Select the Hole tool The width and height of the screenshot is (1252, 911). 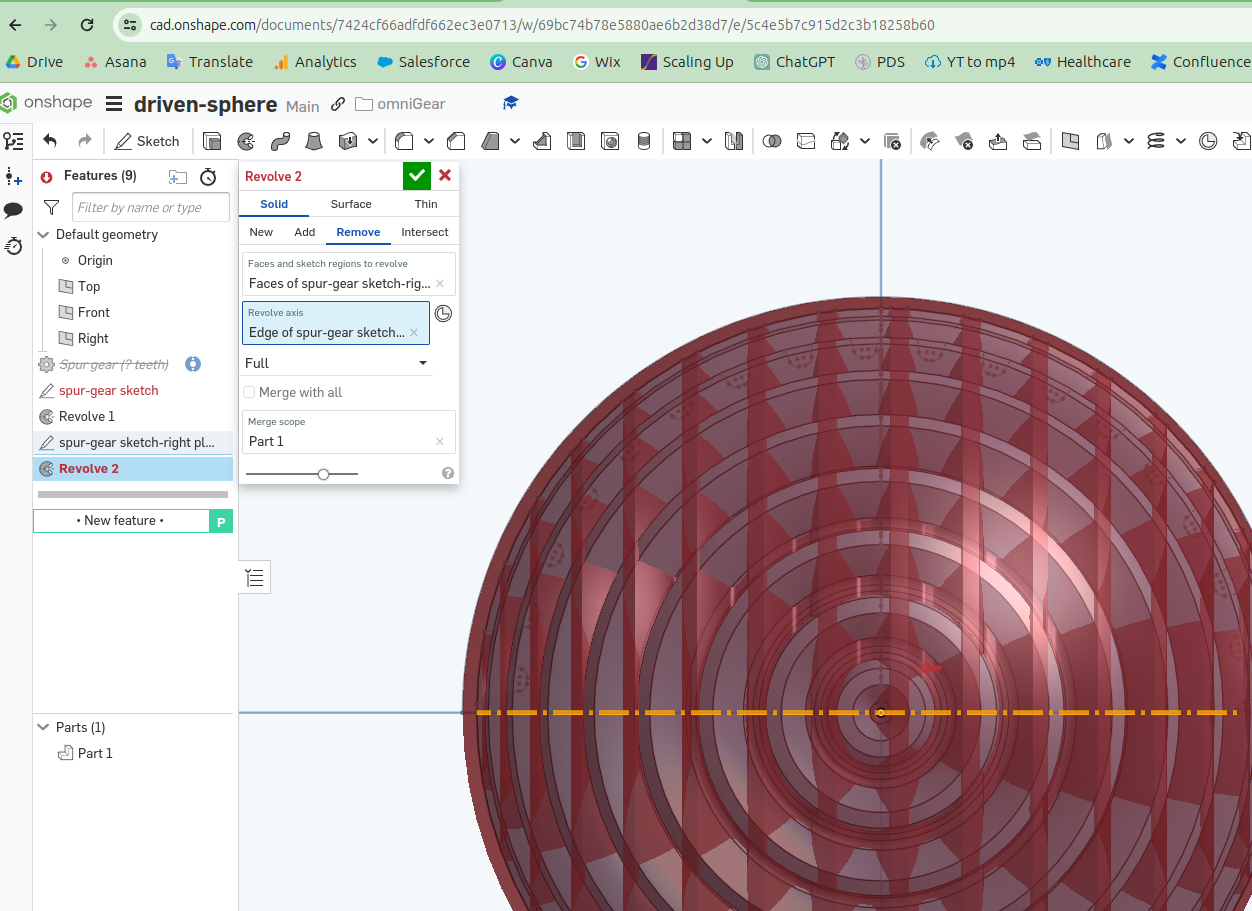pos(610,141)
